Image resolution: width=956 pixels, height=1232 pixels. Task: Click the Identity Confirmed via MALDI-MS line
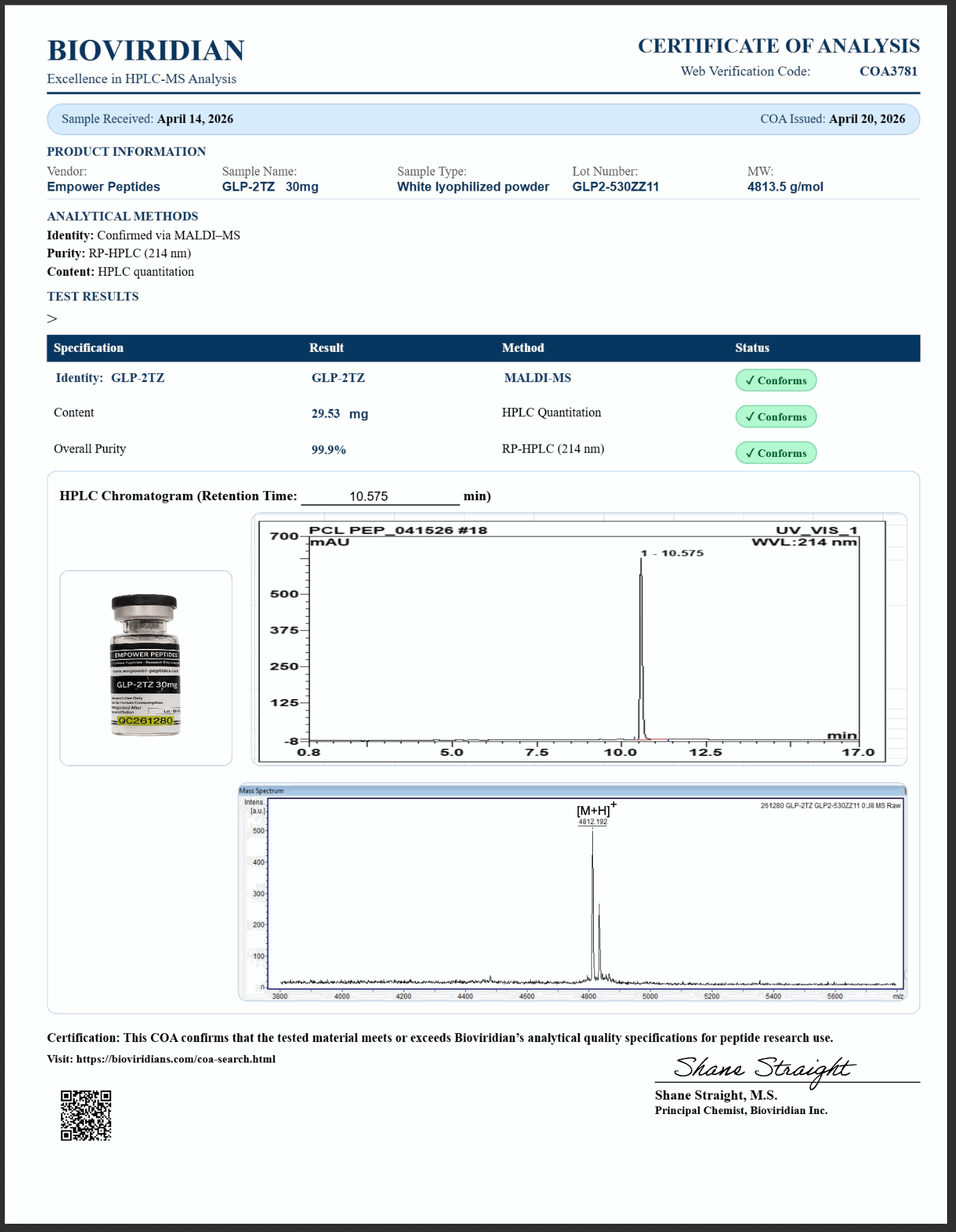point(143,235)
